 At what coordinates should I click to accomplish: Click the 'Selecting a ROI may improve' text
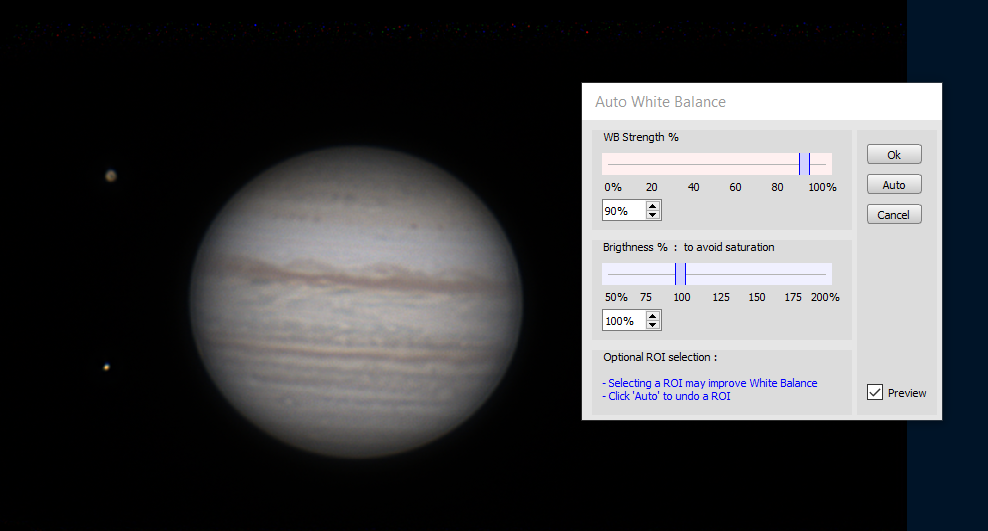coord(709,383)
